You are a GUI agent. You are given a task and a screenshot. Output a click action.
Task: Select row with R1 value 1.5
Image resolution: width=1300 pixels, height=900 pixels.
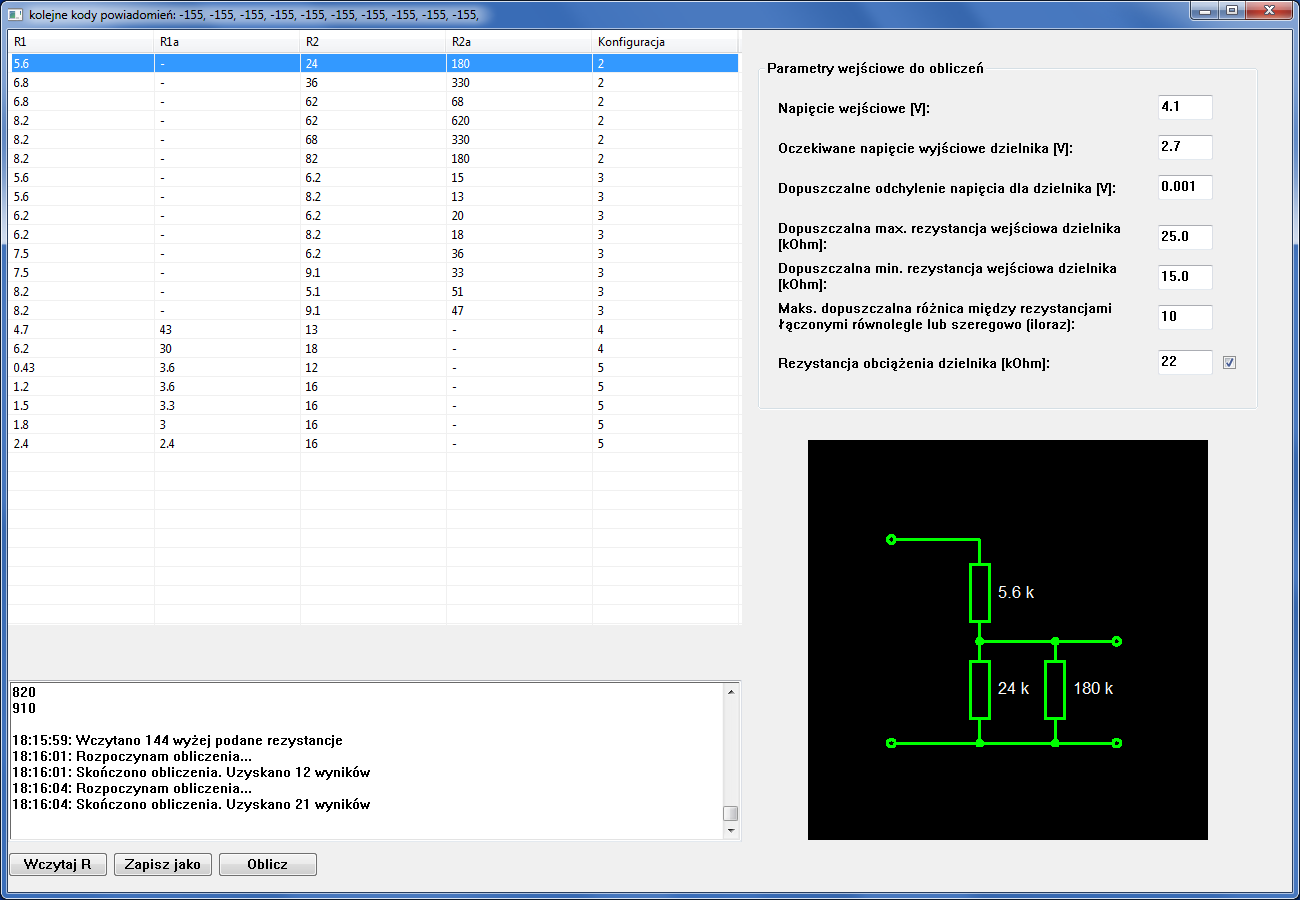(373, 405)
